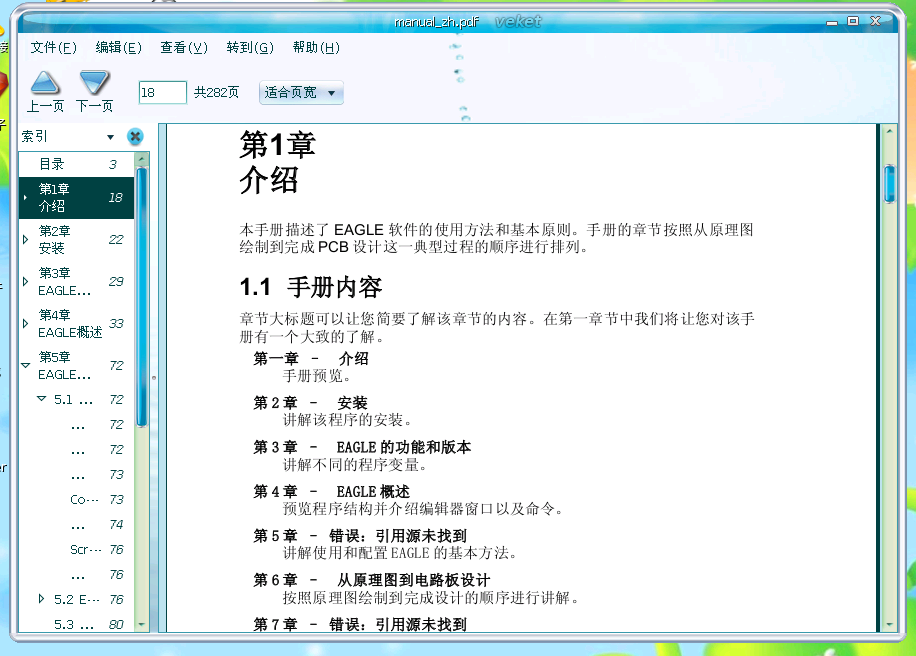Click document scroll-up arrow
Viewport: 916px width, 656px height.
click(x=889, y=132)
